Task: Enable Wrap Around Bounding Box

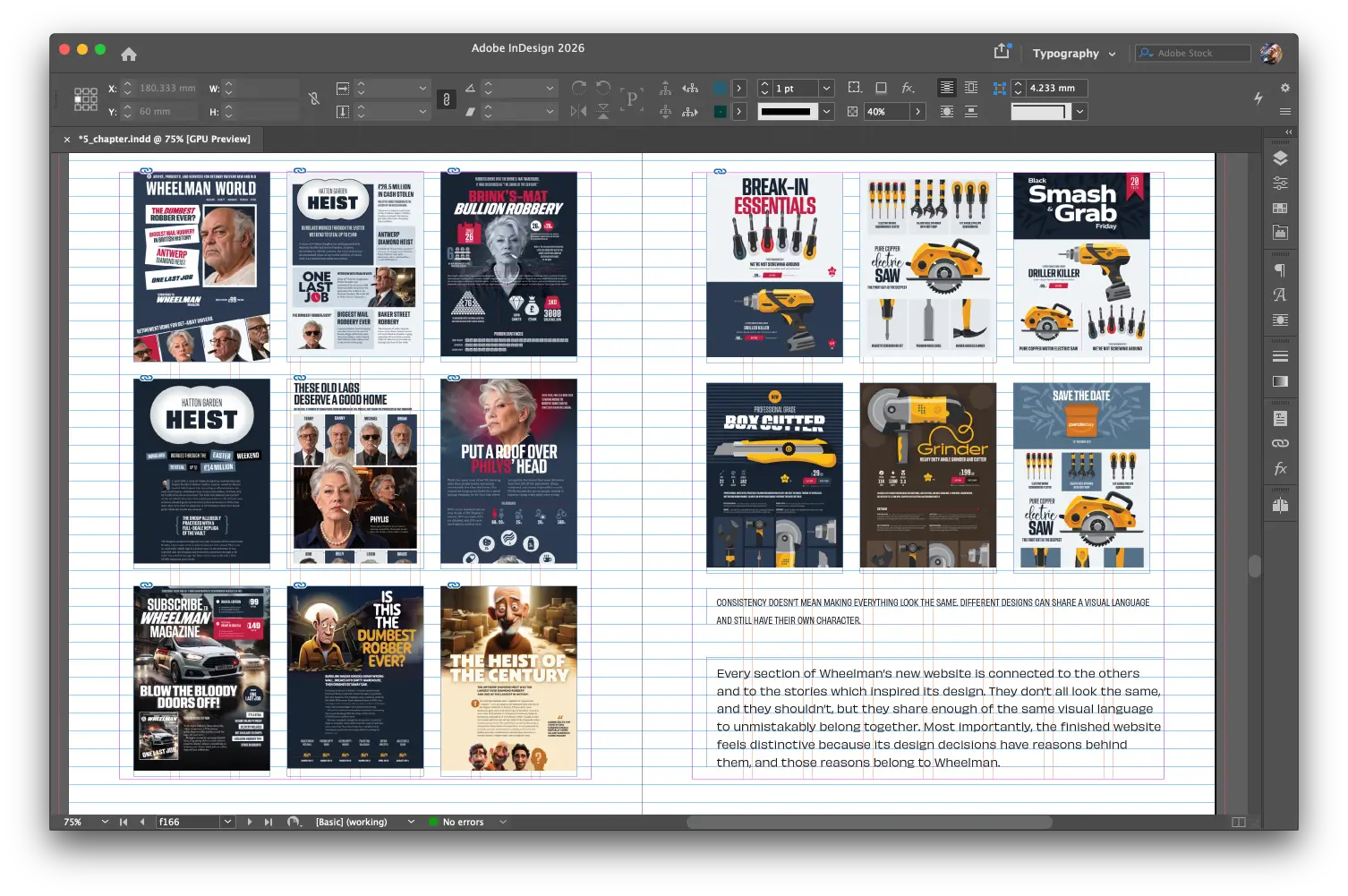Action: tap(971, 88)
